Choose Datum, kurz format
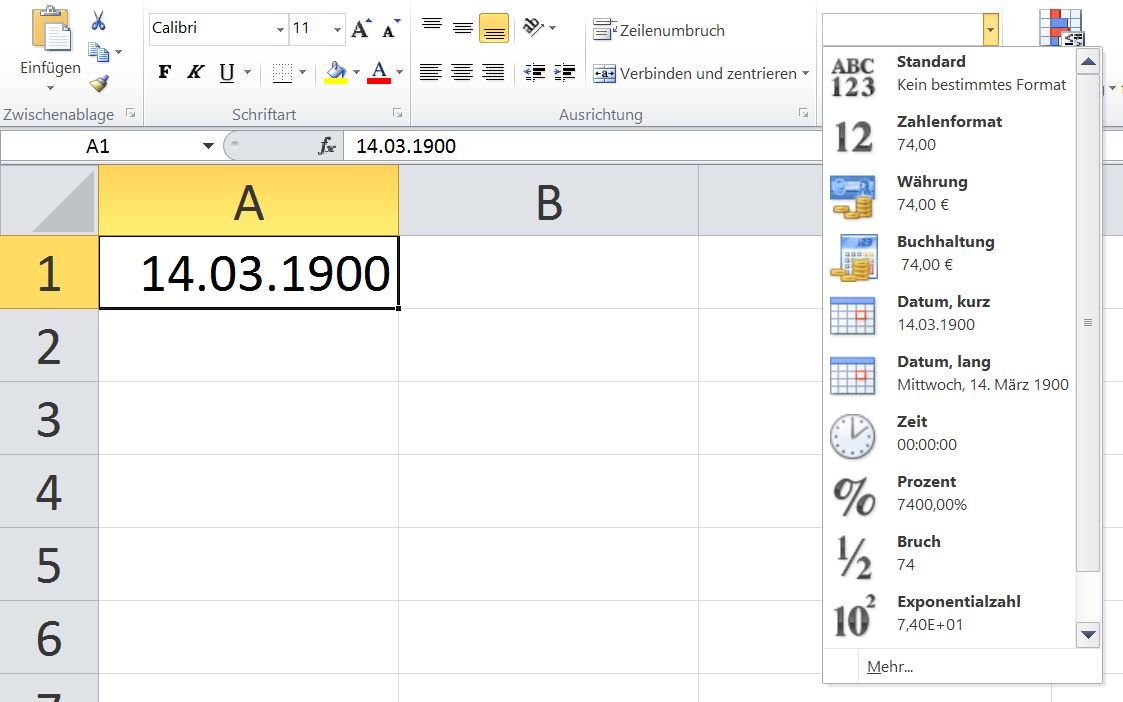 coord(950,314)
